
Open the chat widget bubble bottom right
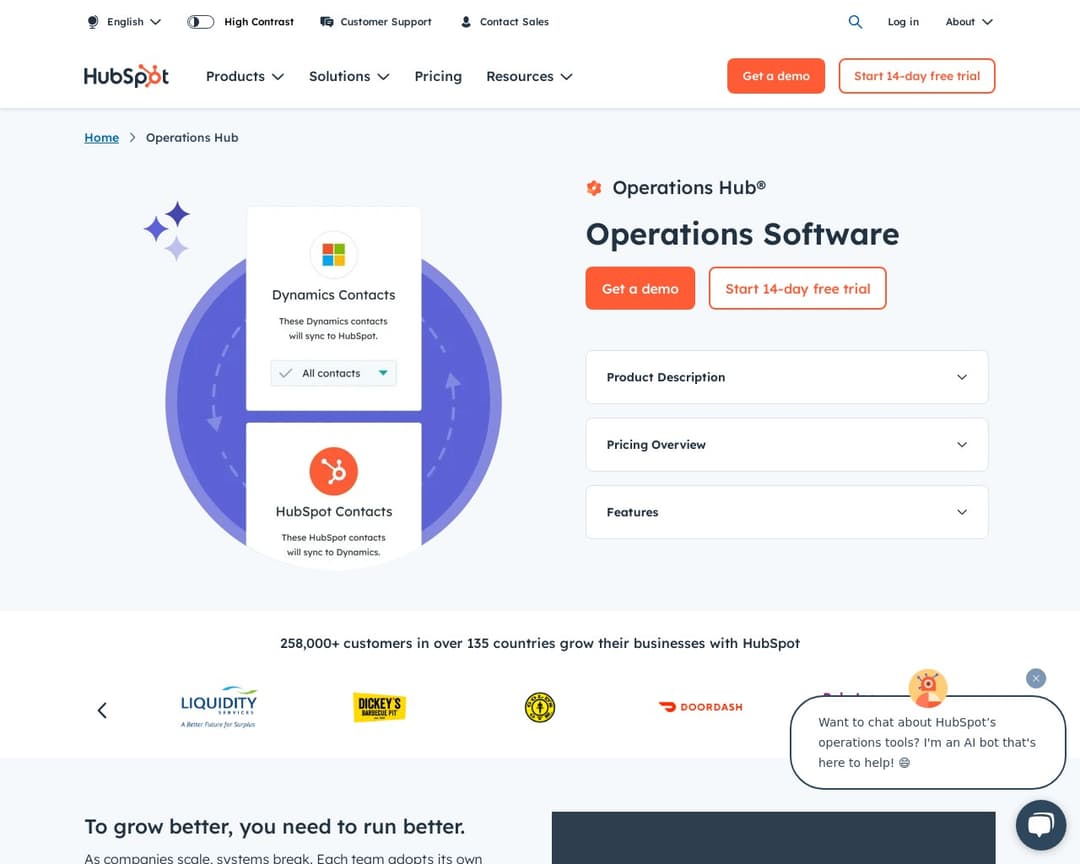[1041, 824]
